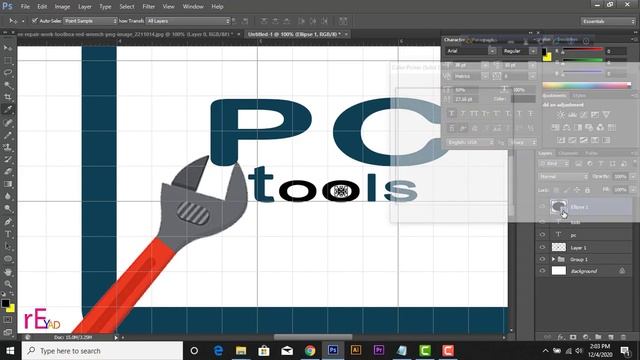Viewport: 640px width, 360px height.
Task: Open Google Chrome from the taskbar
Action: 310,351
